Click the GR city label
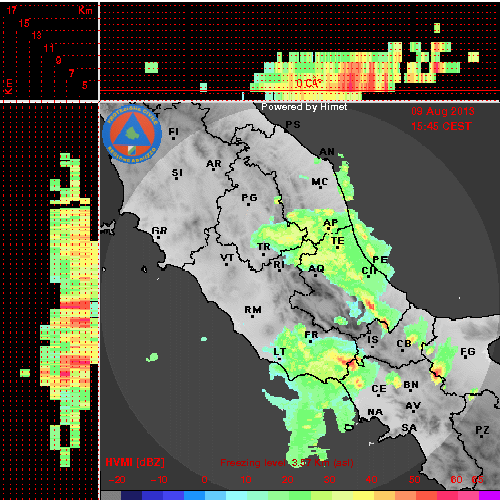500x500 pixels. click(x=159, y=231)
